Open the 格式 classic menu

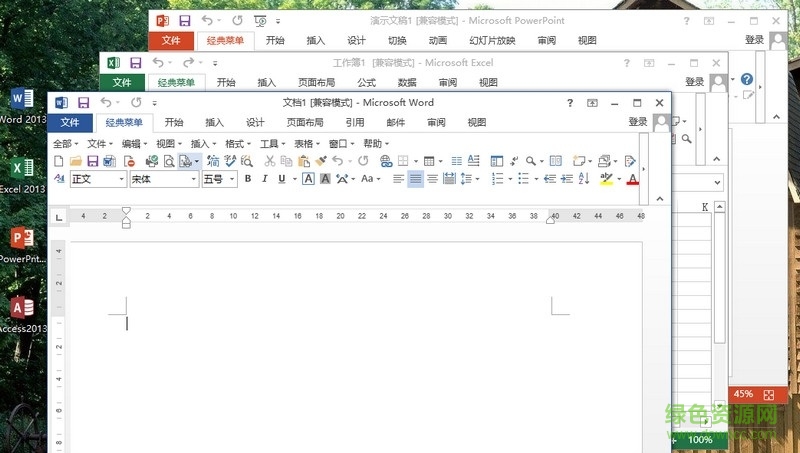pos(238,144)
